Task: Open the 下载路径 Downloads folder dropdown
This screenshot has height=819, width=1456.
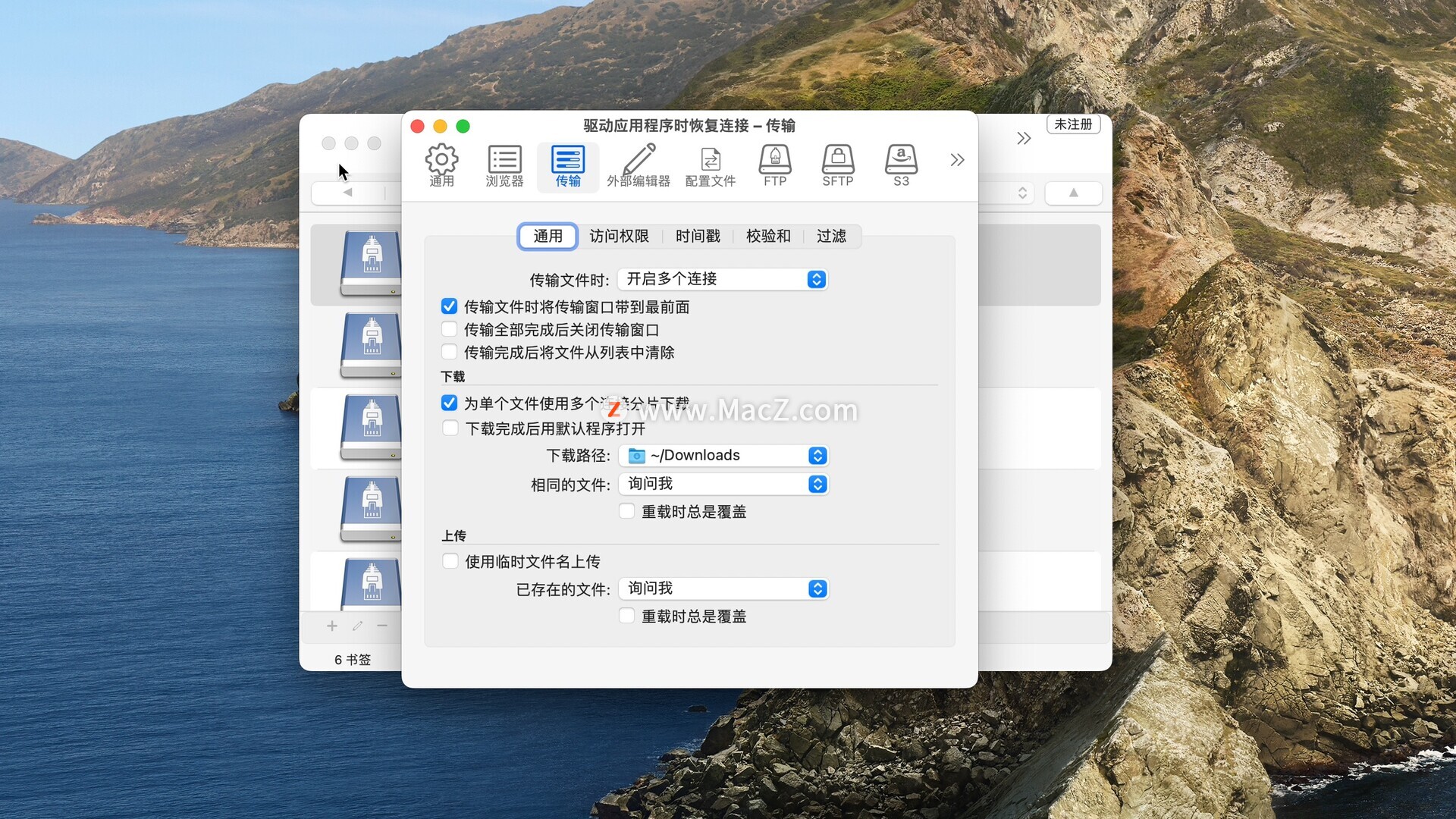Action: (x=723, y=455)
